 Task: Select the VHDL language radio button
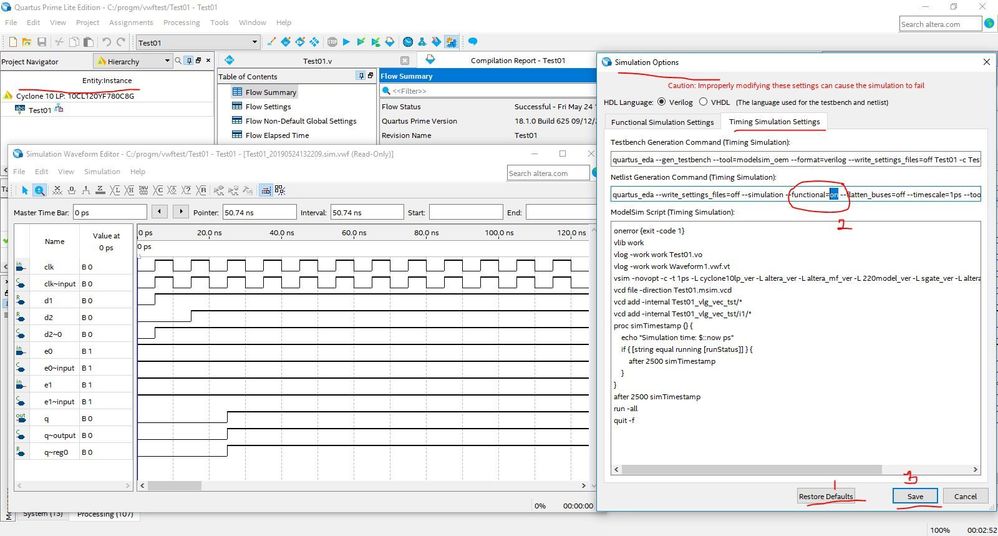(702, 102)
